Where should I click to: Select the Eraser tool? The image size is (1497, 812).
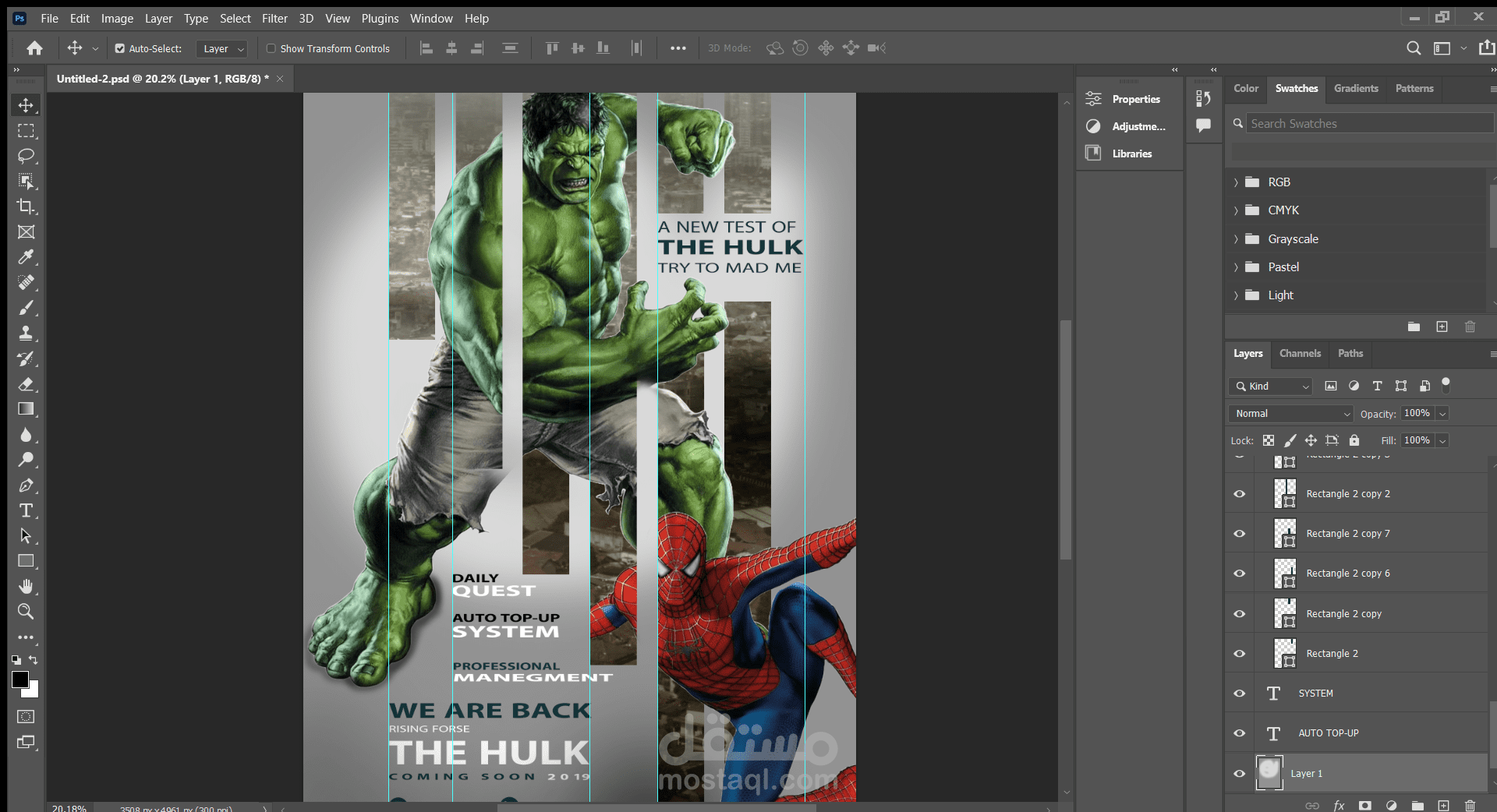click(x=26, y=384)
